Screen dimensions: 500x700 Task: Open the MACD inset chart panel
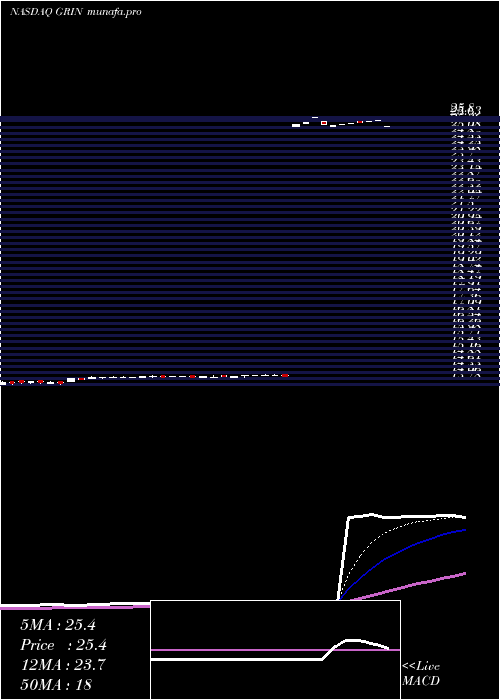(x=275, y=650)
